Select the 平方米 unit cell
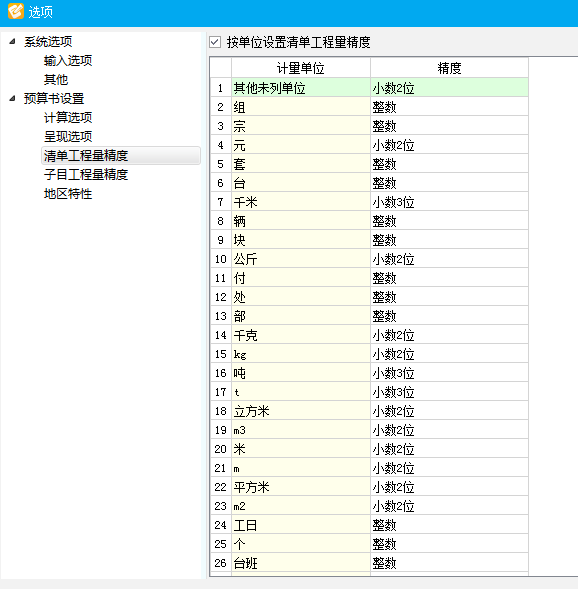 point(301,487)
